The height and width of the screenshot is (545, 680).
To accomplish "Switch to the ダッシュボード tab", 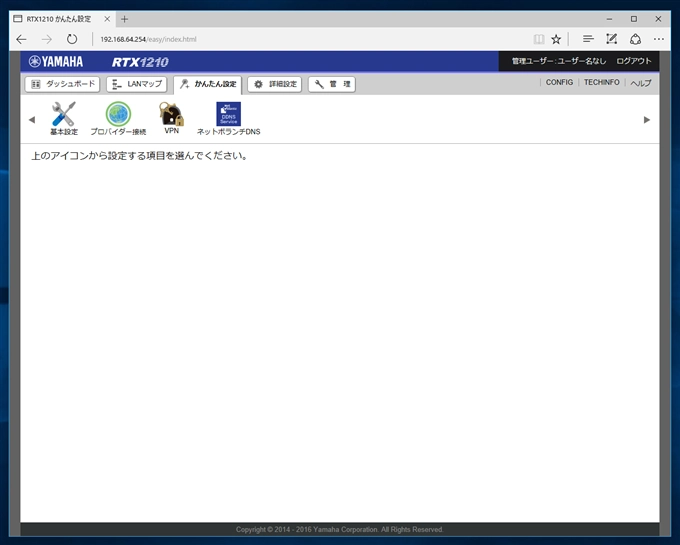I will (62, 84).
